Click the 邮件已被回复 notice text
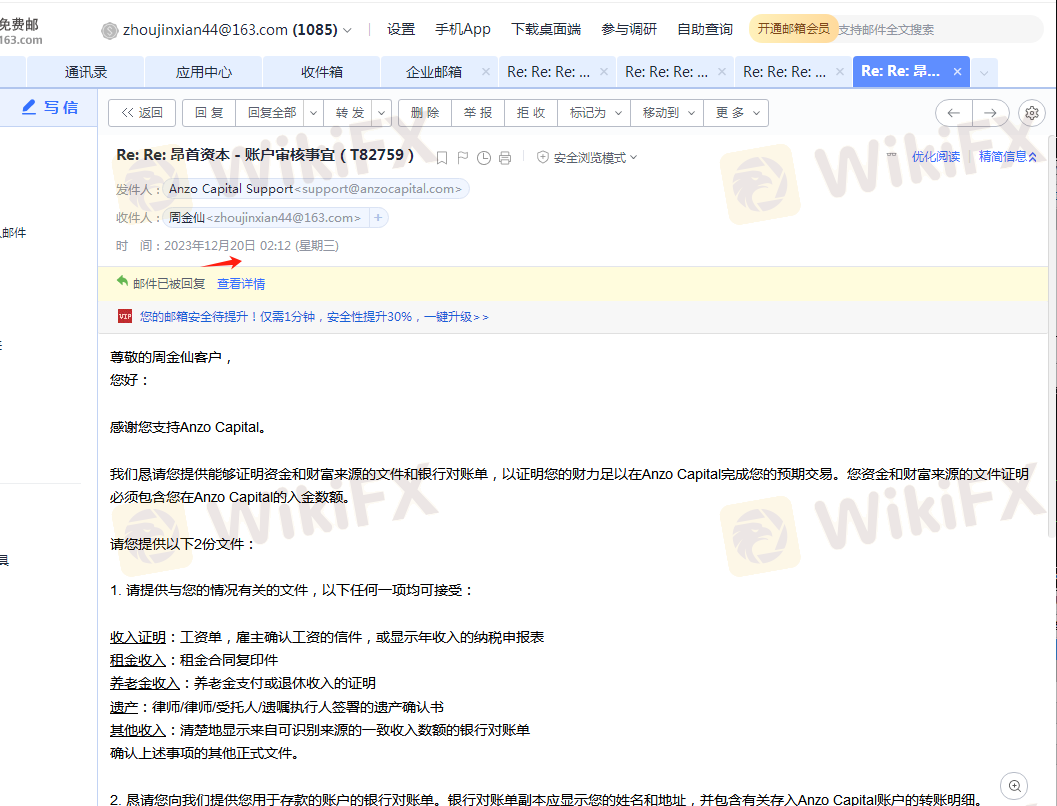The image size is (1057, 806). tap(169, 284)
